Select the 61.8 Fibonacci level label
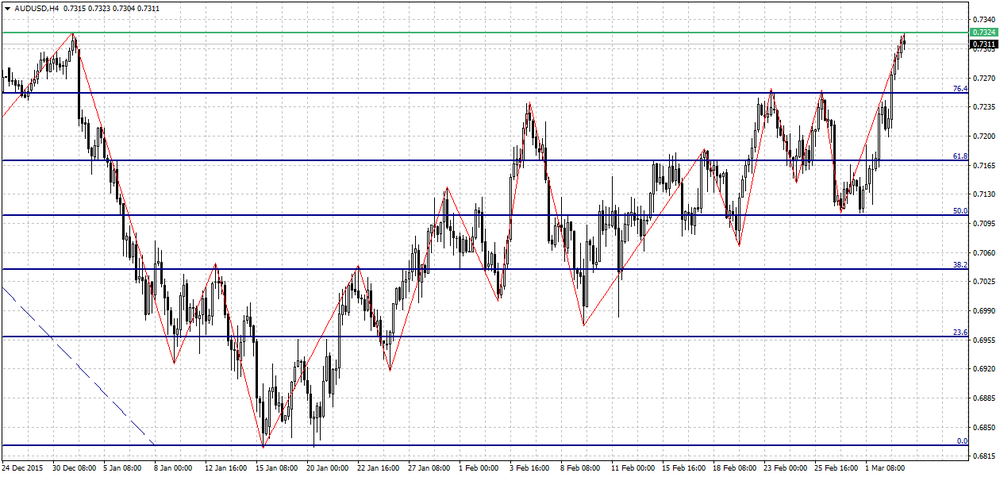The width and height of the screenshot is (1000, 477). 960,156
